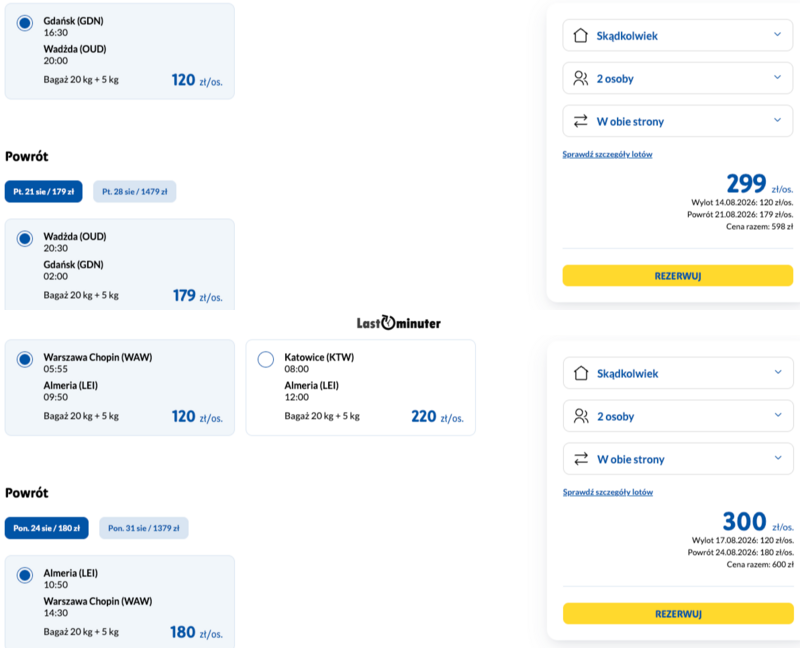The height and width of the screenshot is (648, 800).
Task: Click the people icon beside lower 2 osoby
Action: tap(581, 416)
